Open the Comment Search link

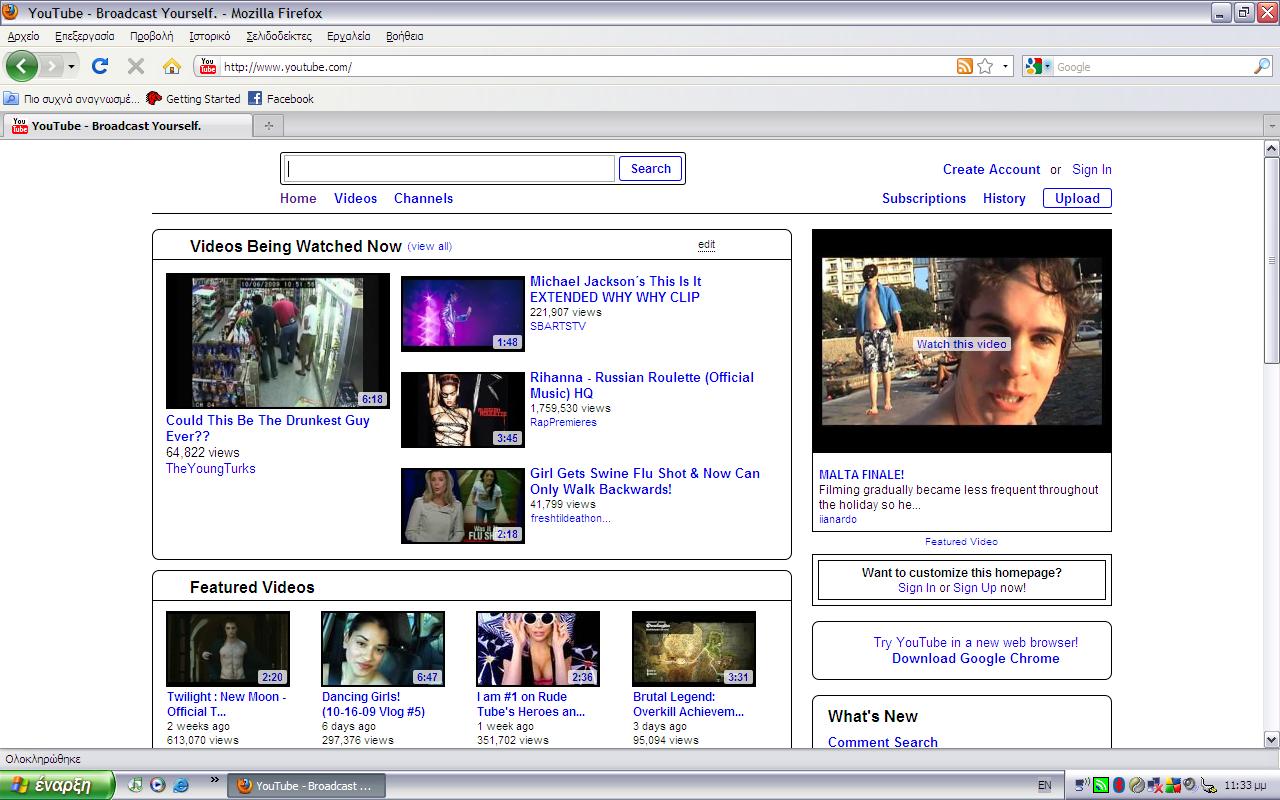883,742
